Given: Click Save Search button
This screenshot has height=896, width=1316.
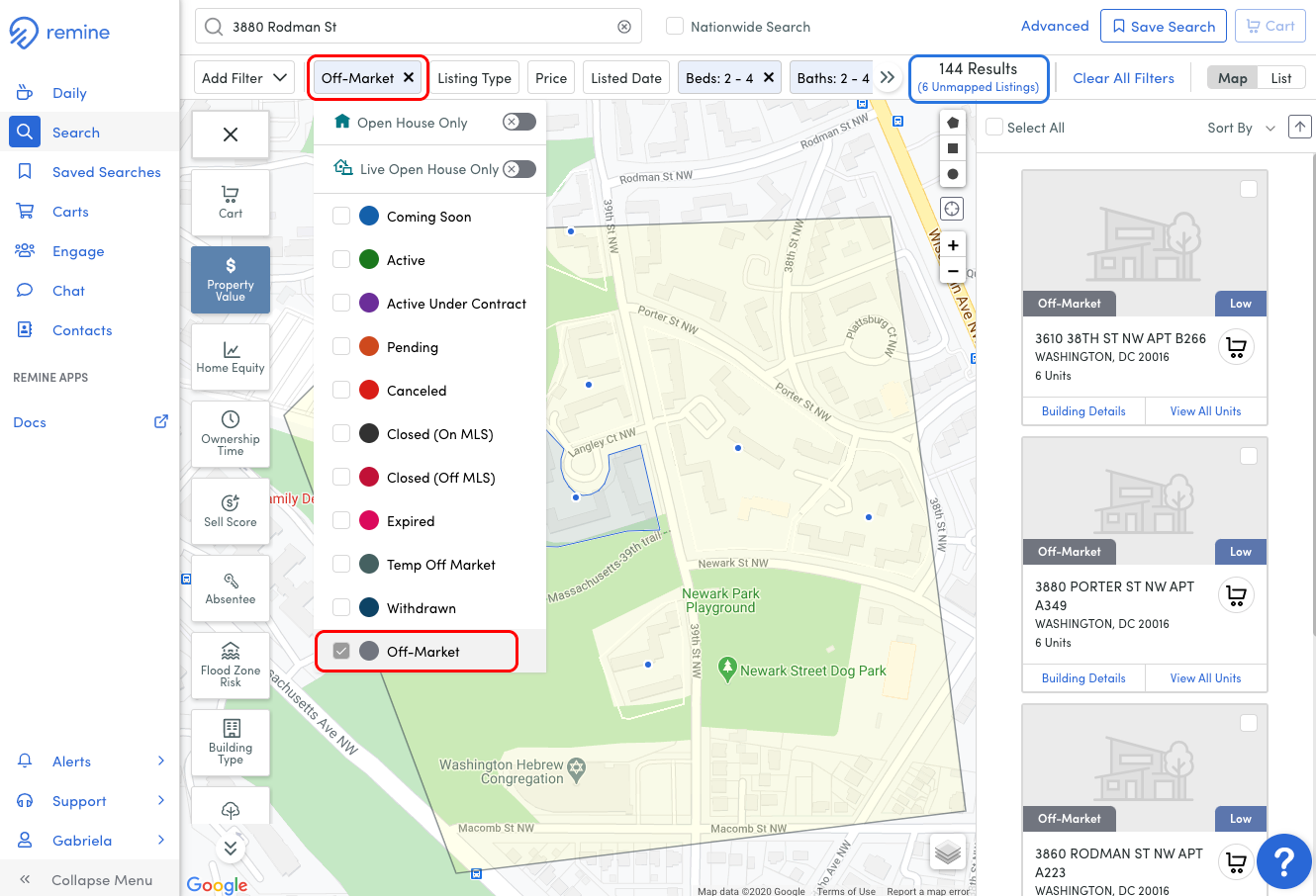Looking at the screenshot, I should (x=1164, y=27).
